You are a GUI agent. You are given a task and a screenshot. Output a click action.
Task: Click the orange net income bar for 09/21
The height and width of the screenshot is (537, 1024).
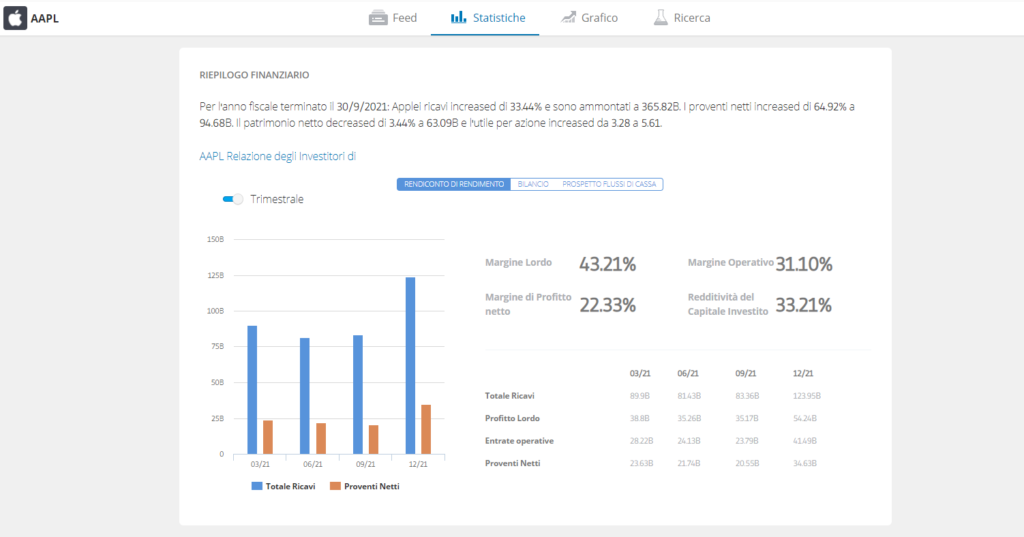[374, 440]
